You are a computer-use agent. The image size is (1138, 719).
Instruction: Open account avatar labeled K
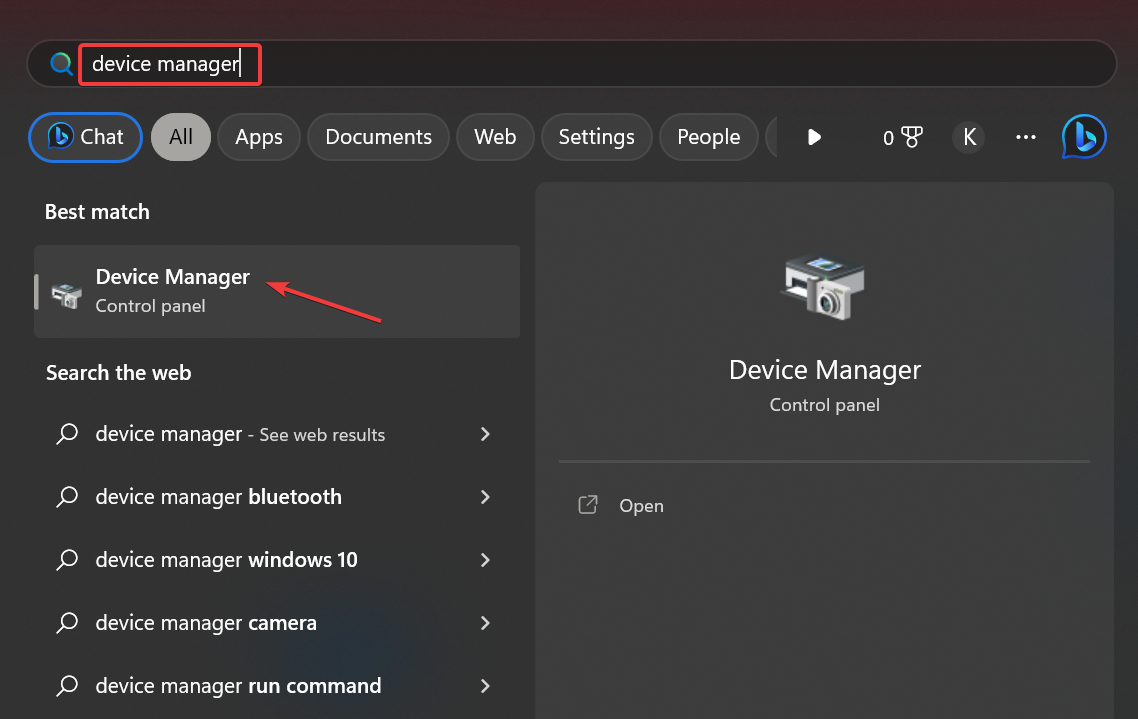969,137
